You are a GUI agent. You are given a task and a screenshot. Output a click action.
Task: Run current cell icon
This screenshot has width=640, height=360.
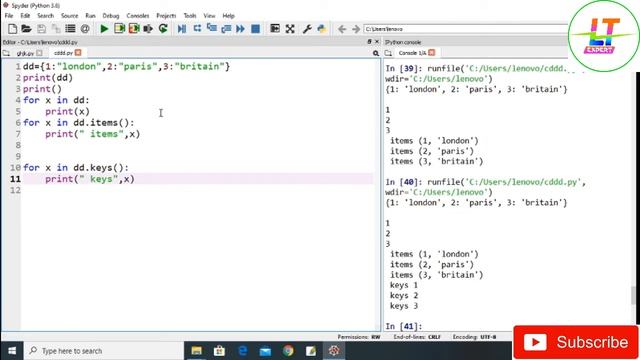pos(119,29)
